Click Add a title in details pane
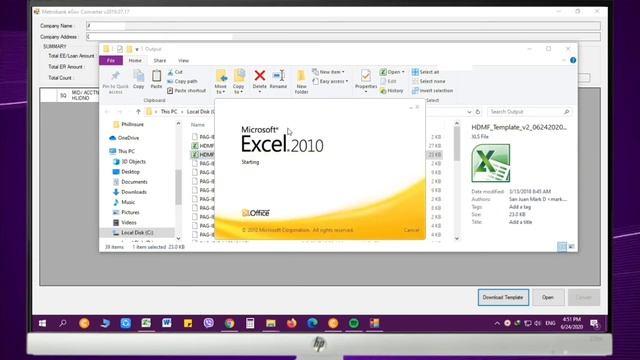Viewport: 640px width, 360px height. [520, 222]
